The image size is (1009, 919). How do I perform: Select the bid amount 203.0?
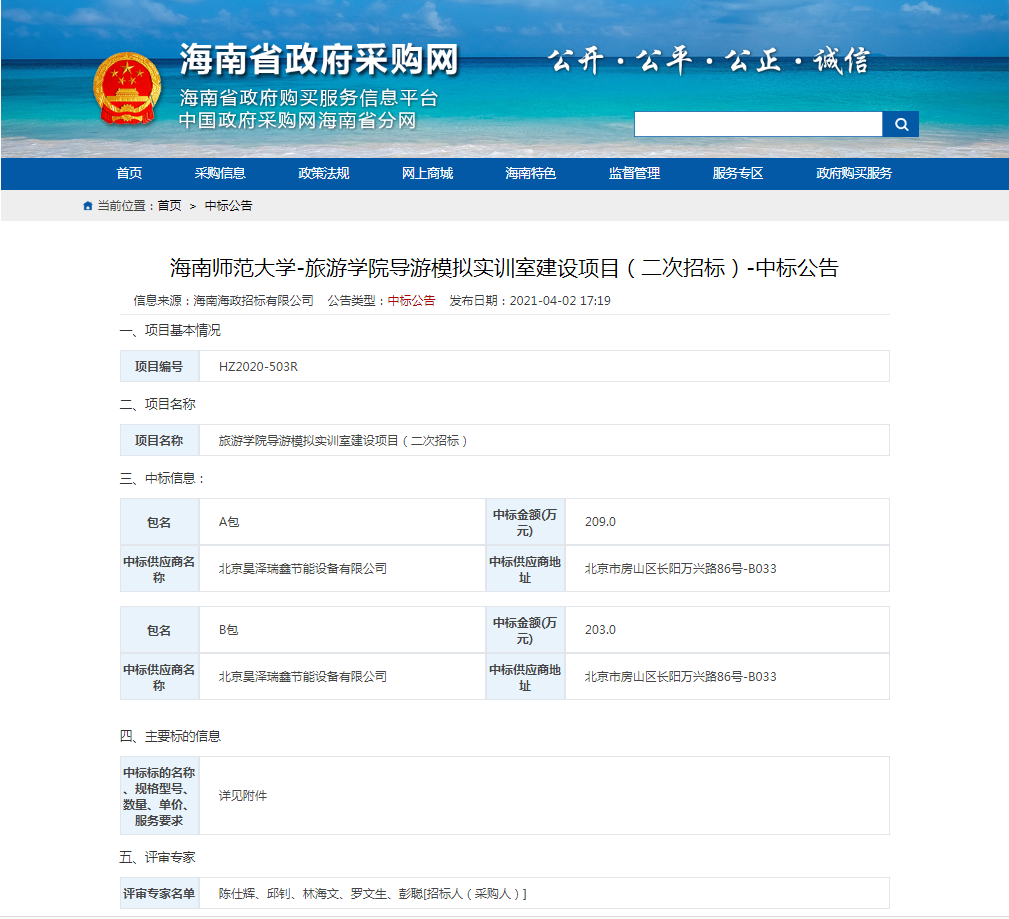[600, 630]
